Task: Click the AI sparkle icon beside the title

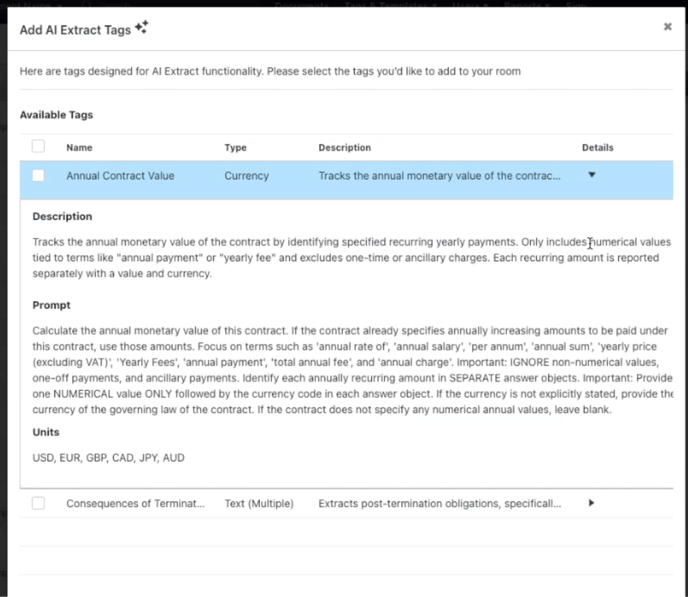Action: coord(141,28)
